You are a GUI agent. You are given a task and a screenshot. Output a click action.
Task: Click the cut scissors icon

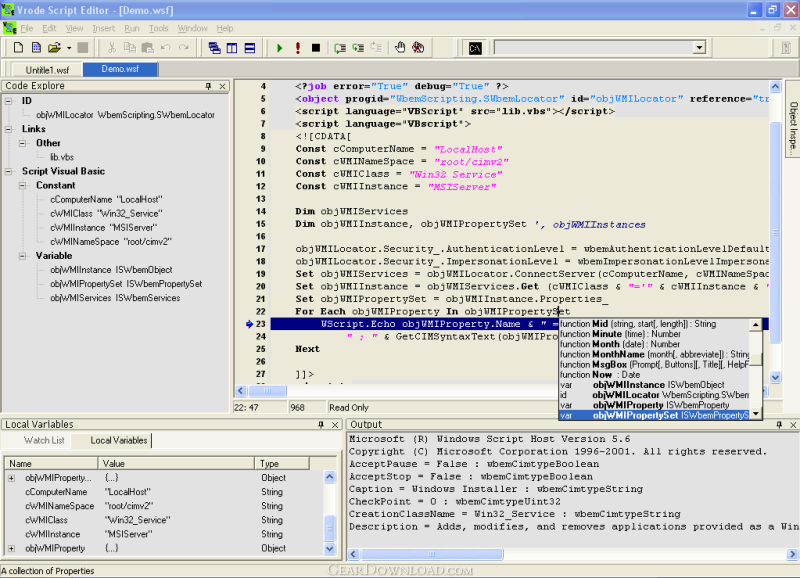[112, 48]
